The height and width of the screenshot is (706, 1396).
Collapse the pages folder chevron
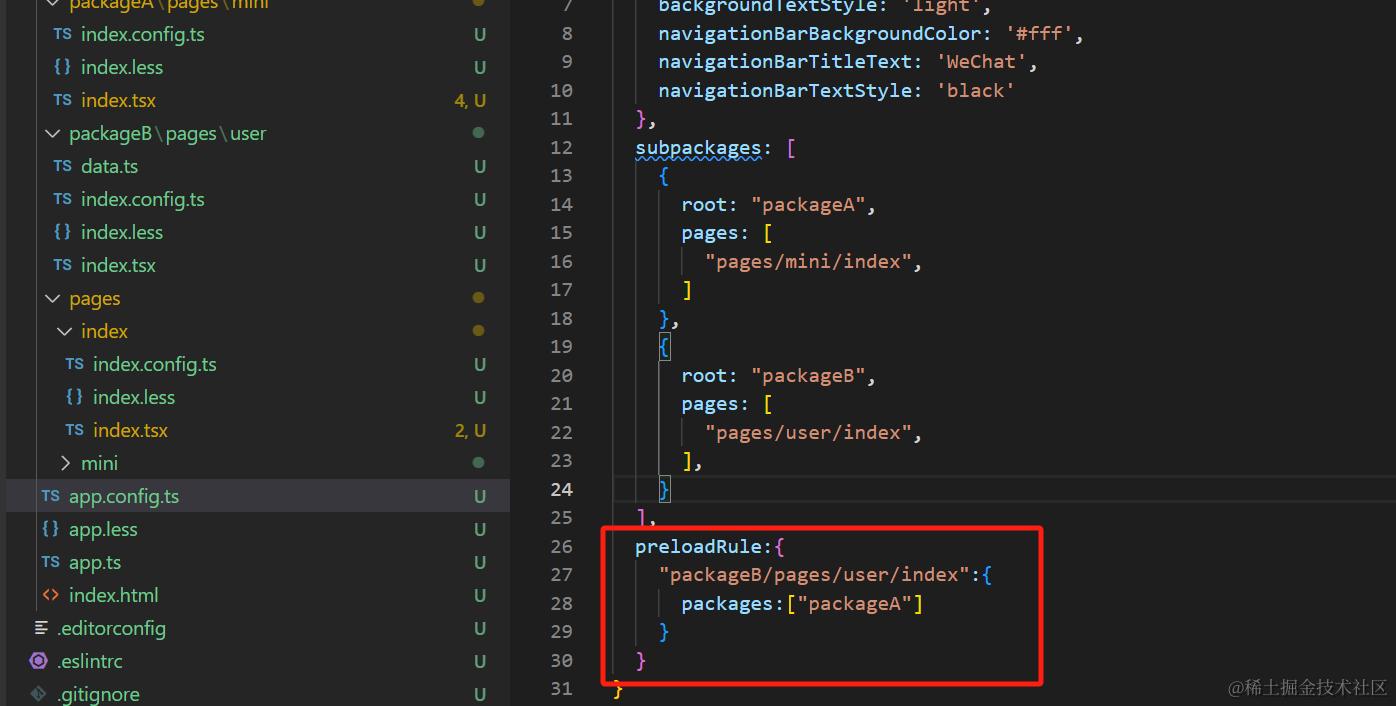click(52, 298)
